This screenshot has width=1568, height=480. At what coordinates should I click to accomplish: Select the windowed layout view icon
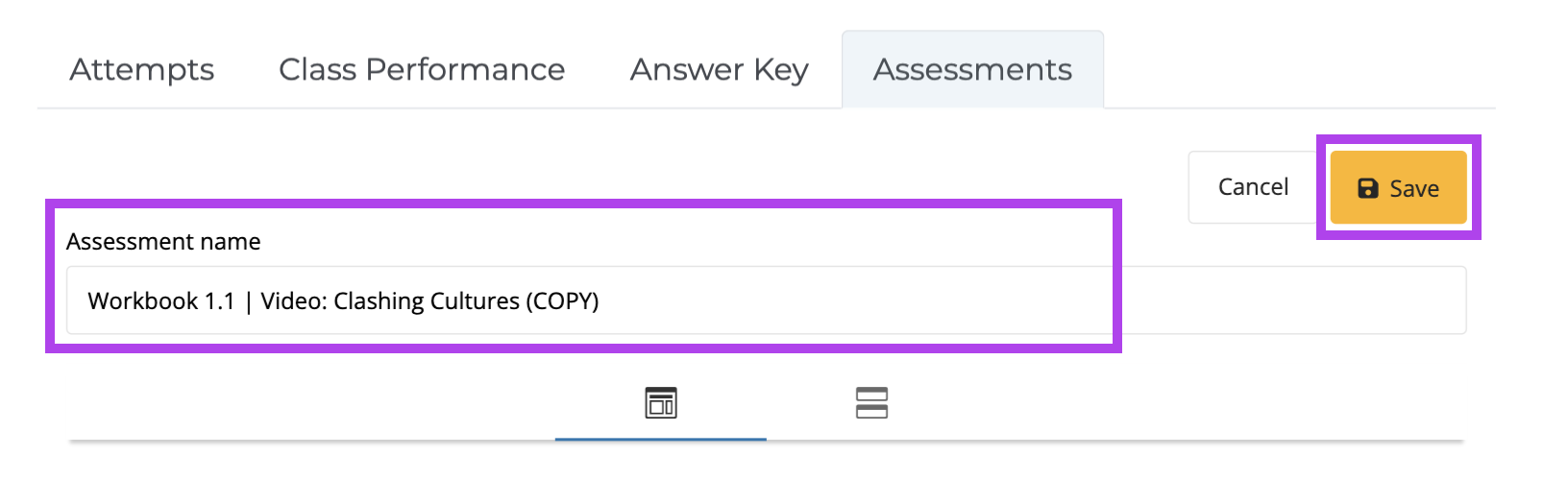coord(661,403)
